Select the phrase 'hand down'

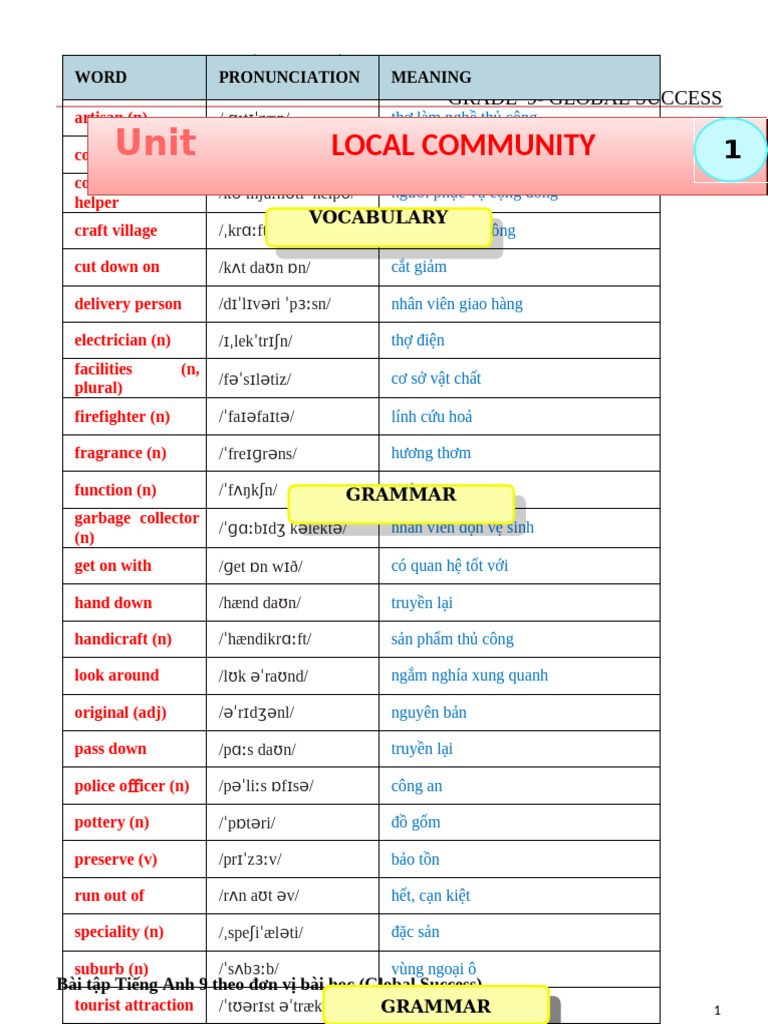tap(113, 603)
